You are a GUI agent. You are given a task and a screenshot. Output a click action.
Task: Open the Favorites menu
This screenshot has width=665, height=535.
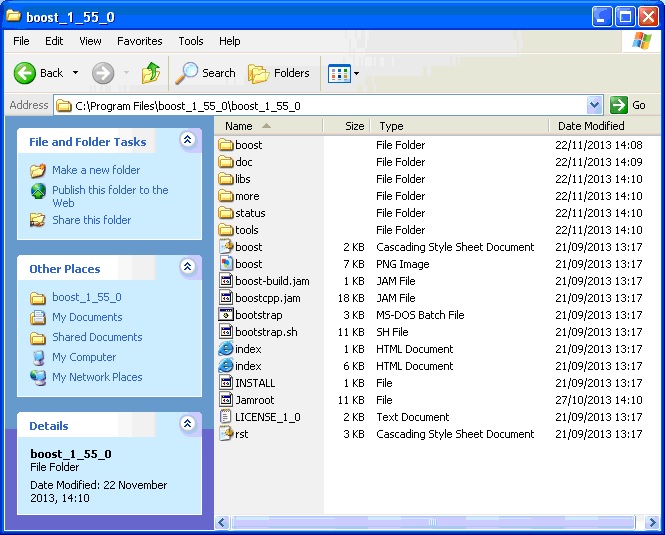(x=140, y=41)
